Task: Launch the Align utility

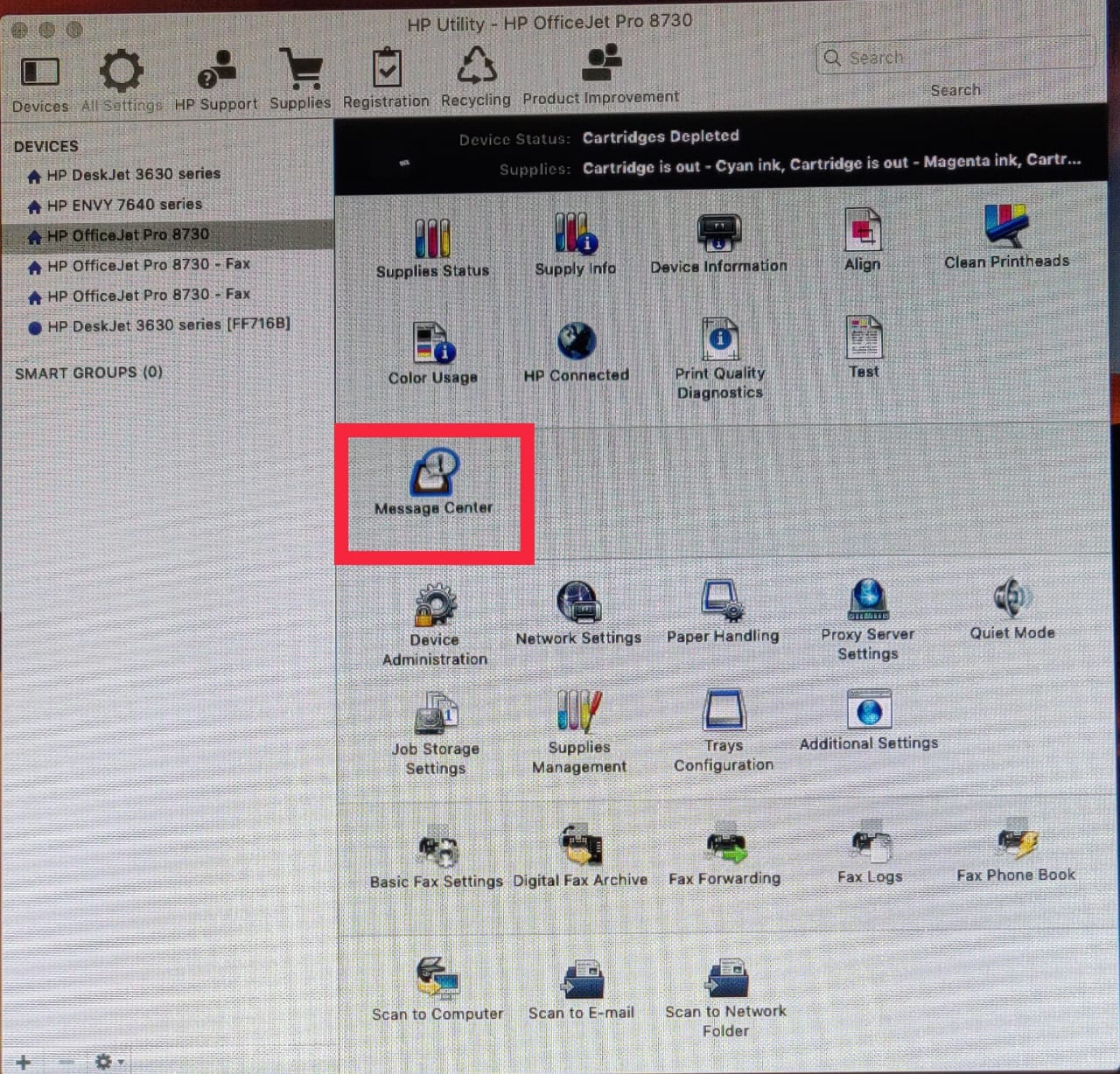Action: (x=862, y=240)
